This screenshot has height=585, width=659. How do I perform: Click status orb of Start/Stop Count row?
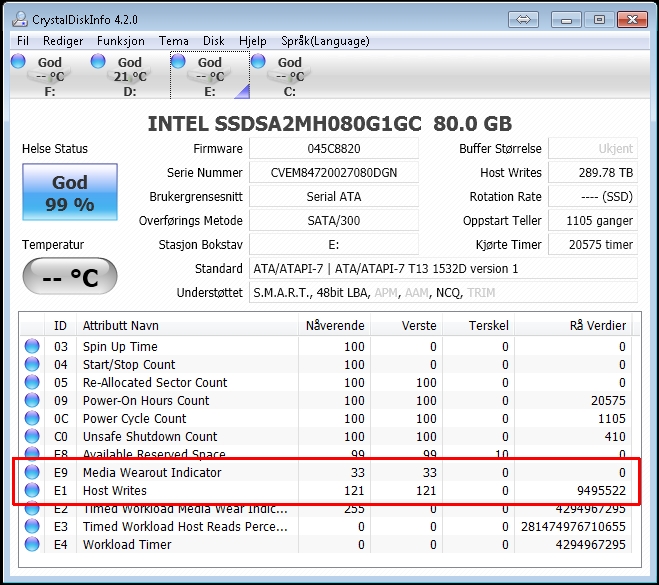click(x=32, y=364)
